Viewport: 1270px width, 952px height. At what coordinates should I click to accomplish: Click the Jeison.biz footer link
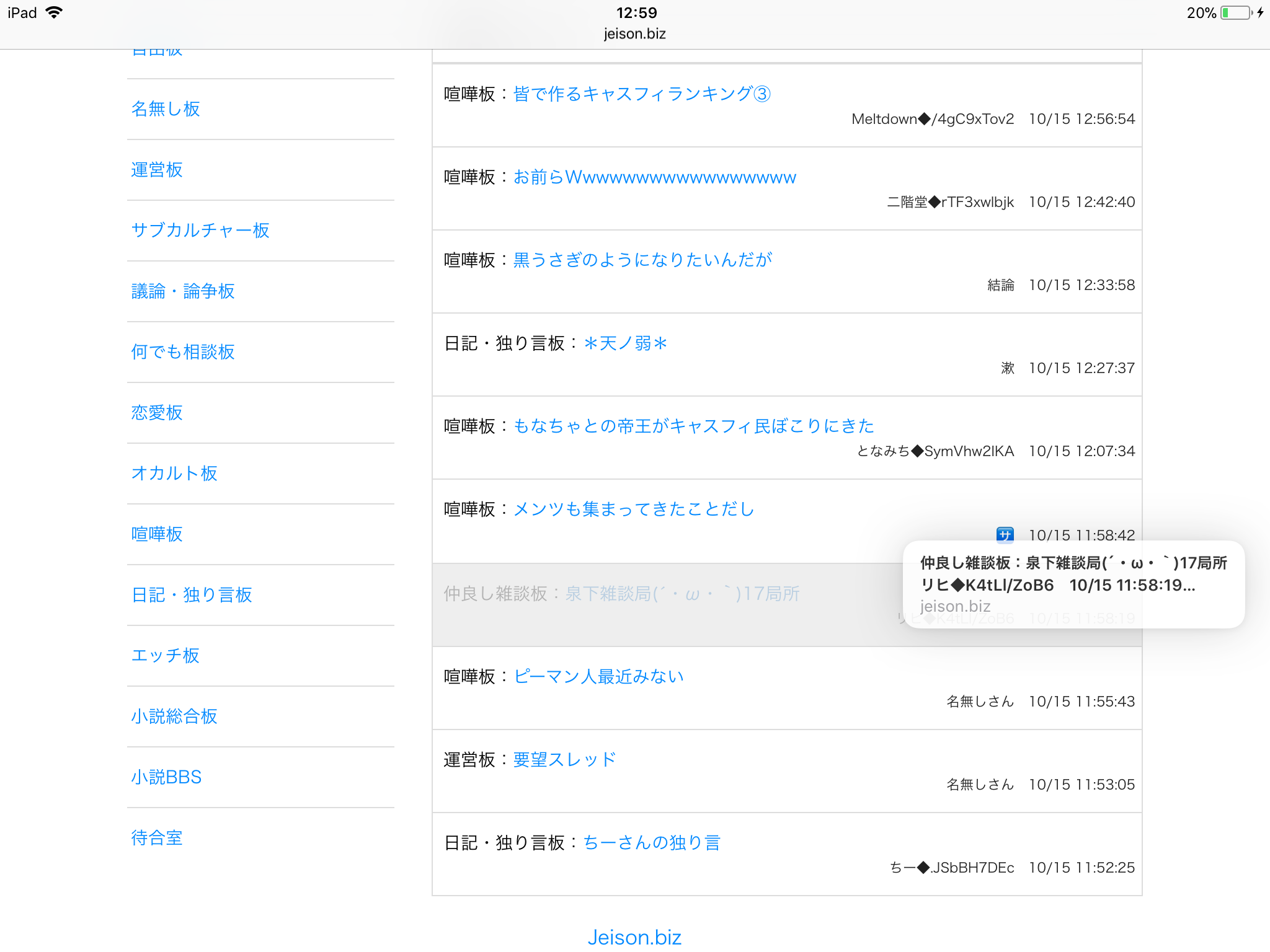coord(634,937)
